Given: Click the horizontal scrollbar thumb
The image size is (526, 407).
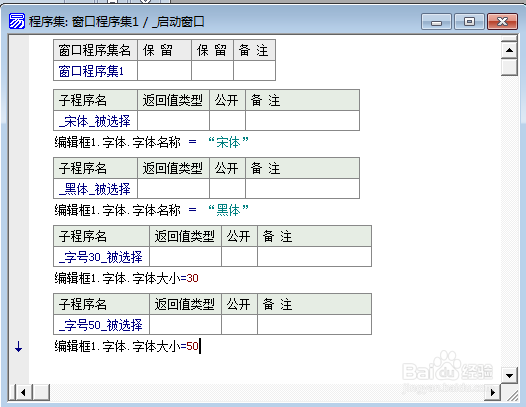Looking at the screenshot, I should click(x=41, y=392).
